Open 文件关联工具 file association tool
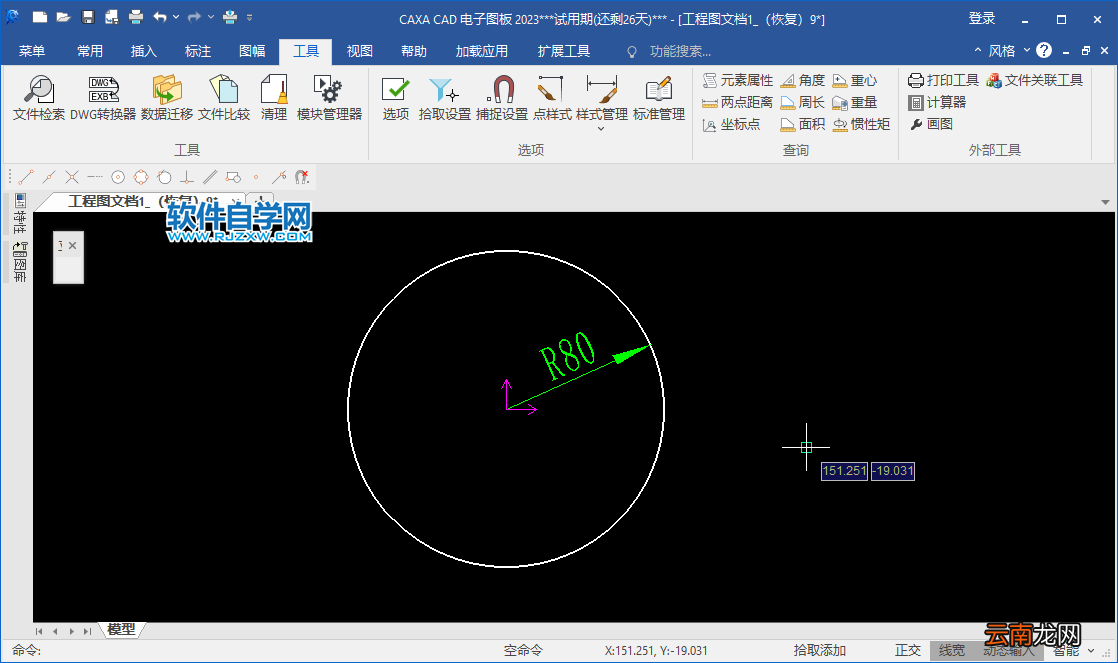Viewport: 1118px width, 663px height. 1035,81
